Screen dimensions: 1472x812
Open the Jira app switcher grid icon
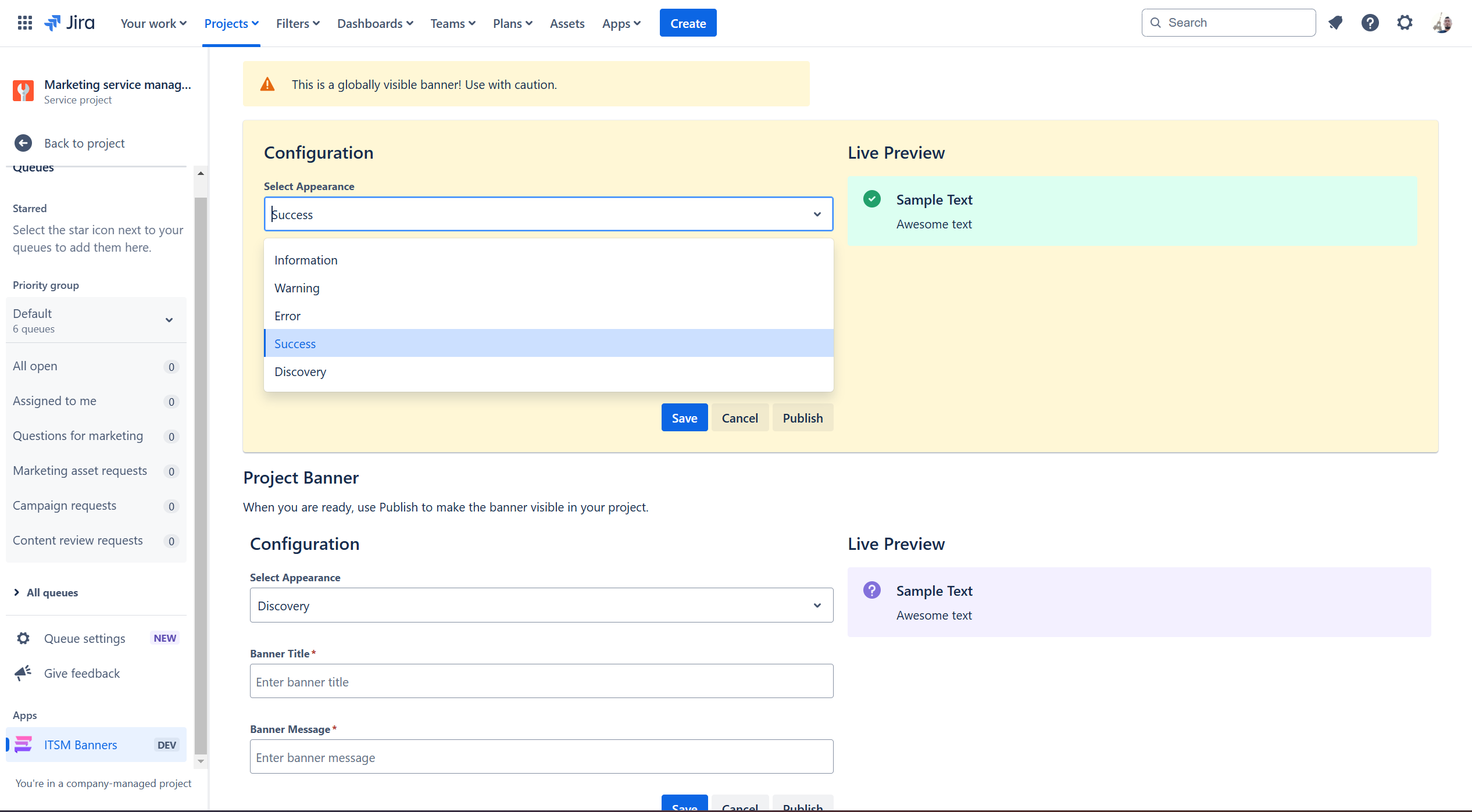[x=24, y=23]
